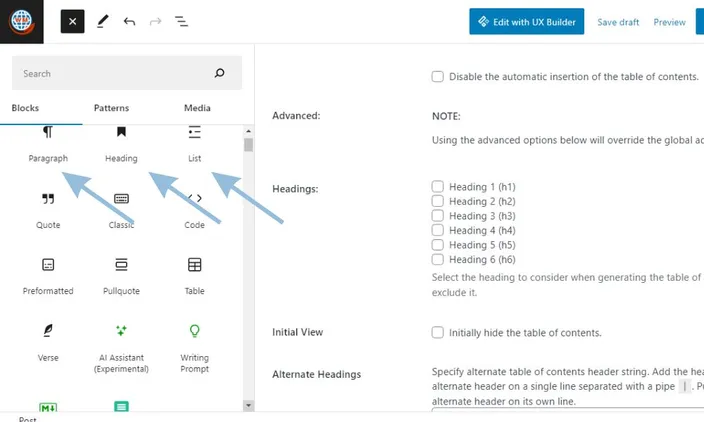Check Heading 6 (h6)

tap(438, 259)
